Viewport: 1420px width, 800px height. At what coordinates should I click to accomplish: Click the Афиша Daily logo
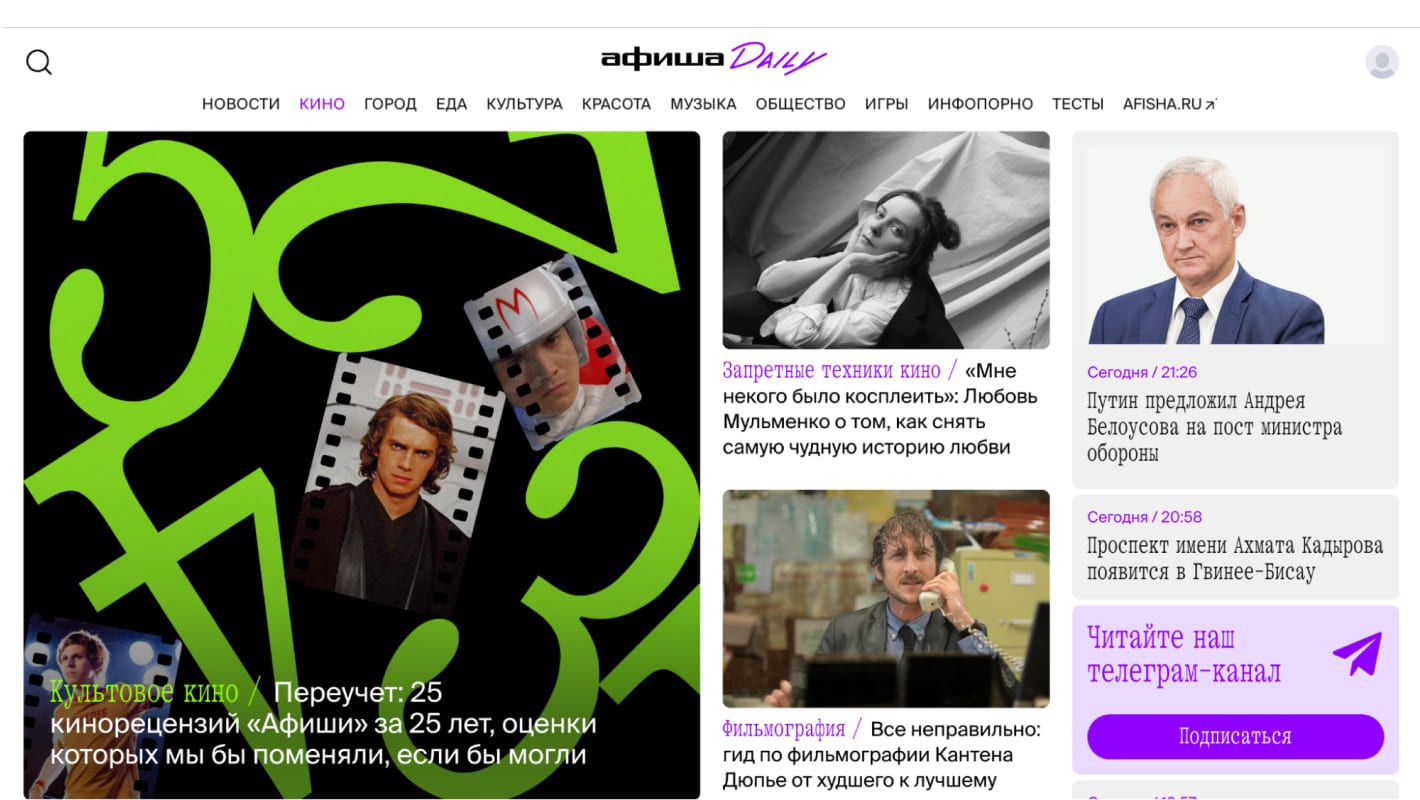coord(713,58)
